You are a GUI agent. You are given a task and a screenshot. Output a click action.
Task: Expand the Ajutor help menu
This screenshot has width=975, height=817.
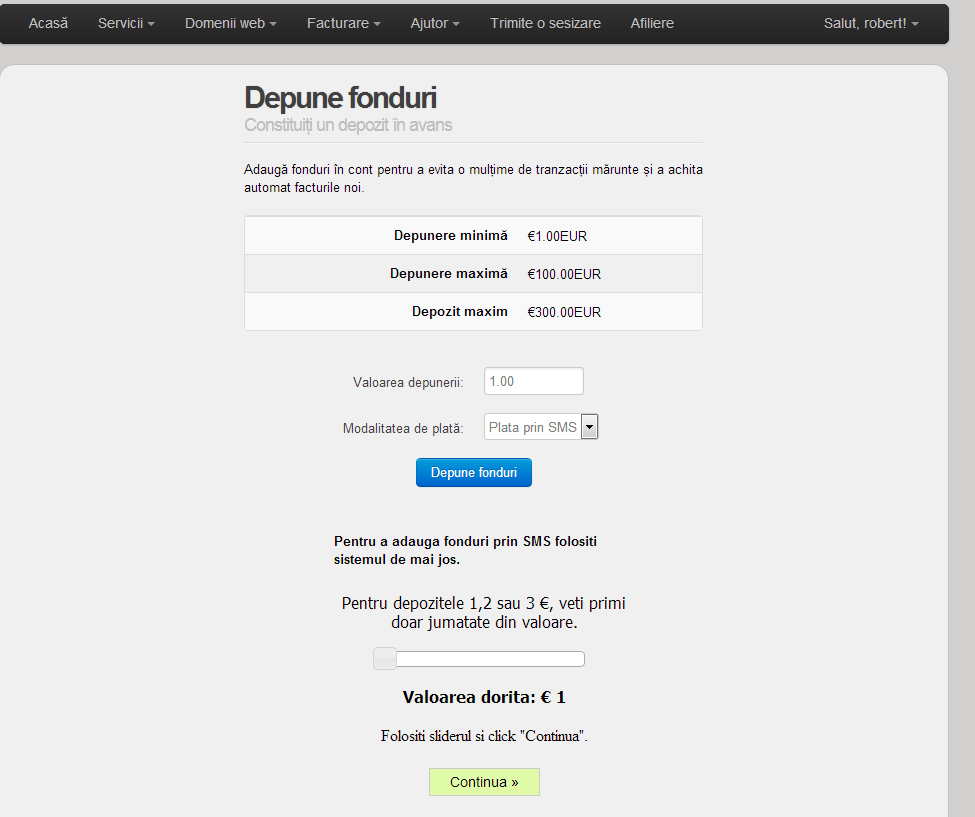coord(435,23)
